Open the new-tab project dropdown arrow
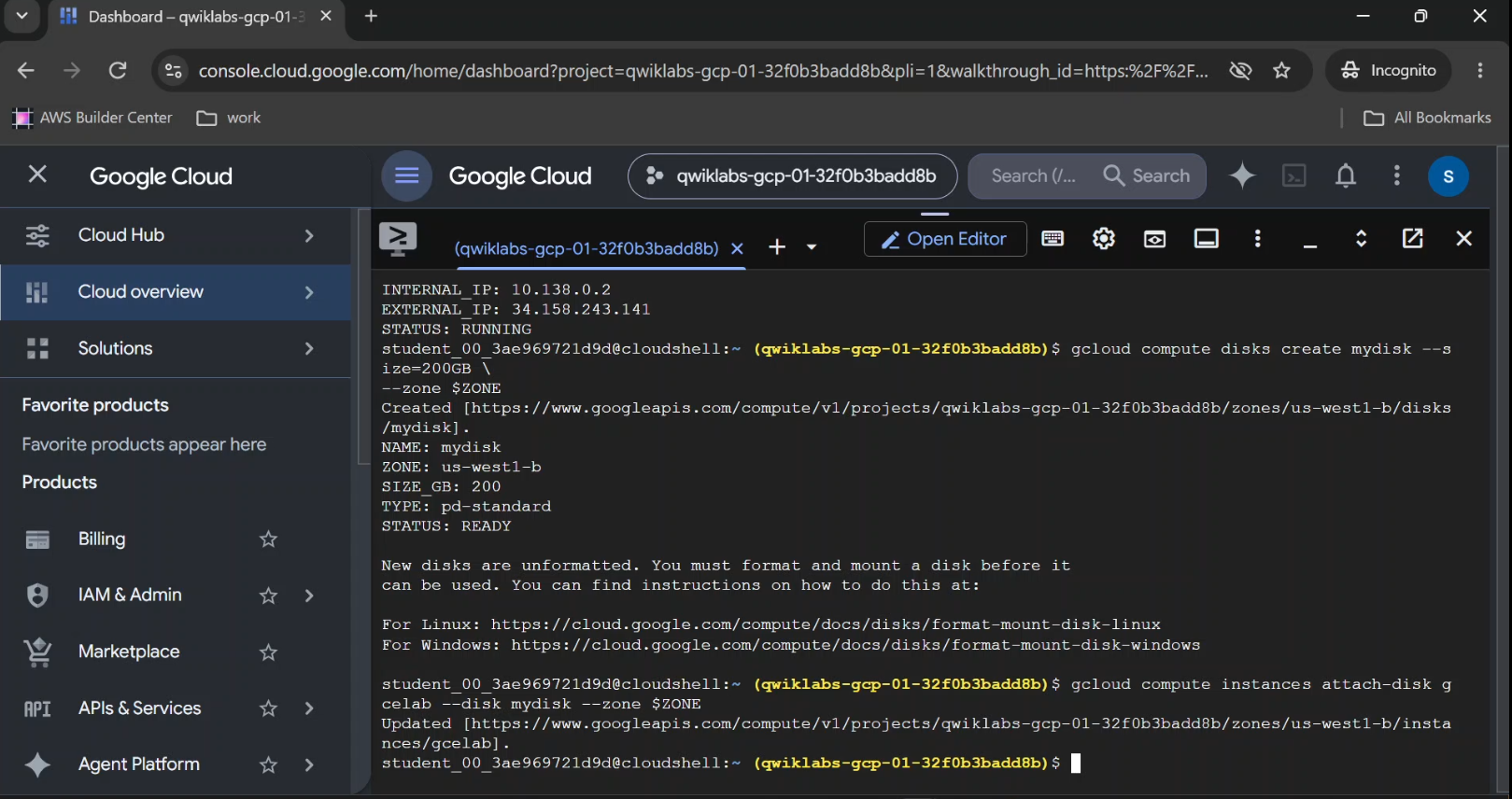This screenshot has height=799, width=1512. pos(812,247)
